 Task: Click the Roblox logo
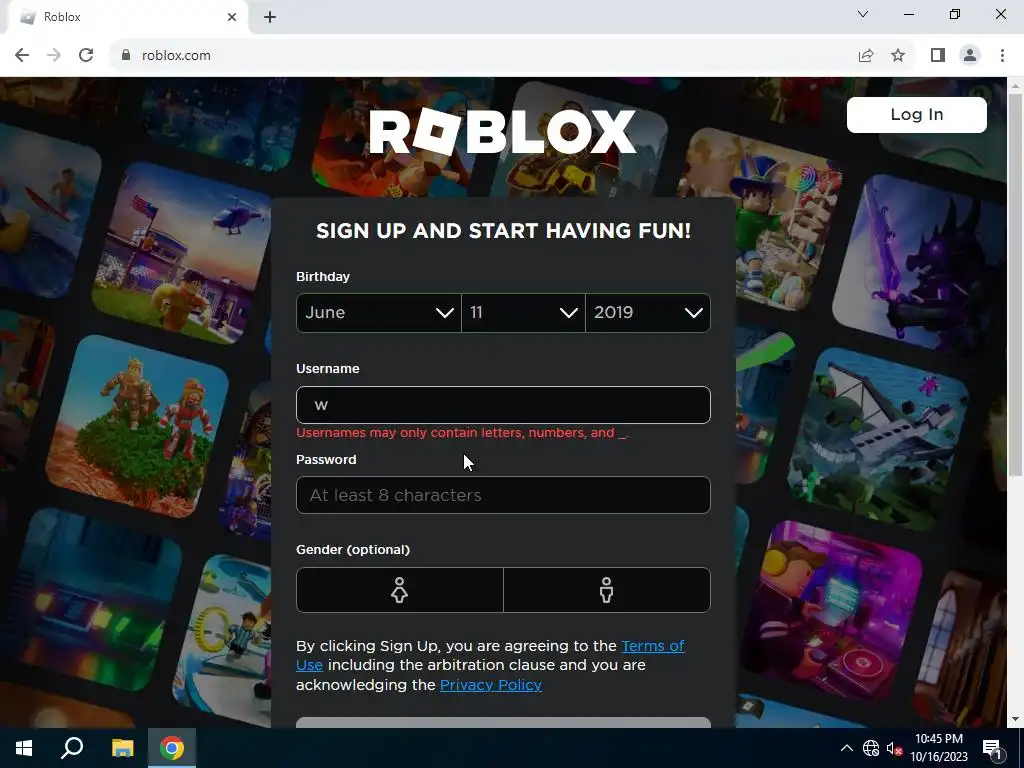point(502,132)
